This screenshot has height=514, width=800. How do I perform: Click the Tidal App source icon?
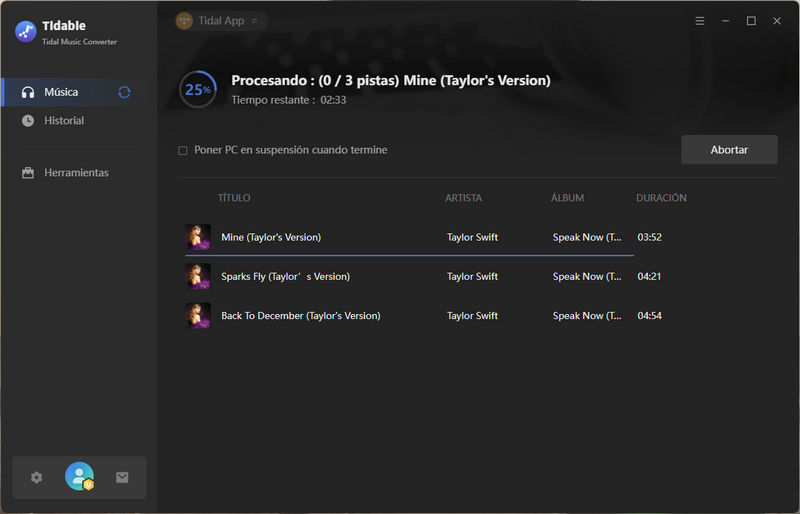point(184,21)
